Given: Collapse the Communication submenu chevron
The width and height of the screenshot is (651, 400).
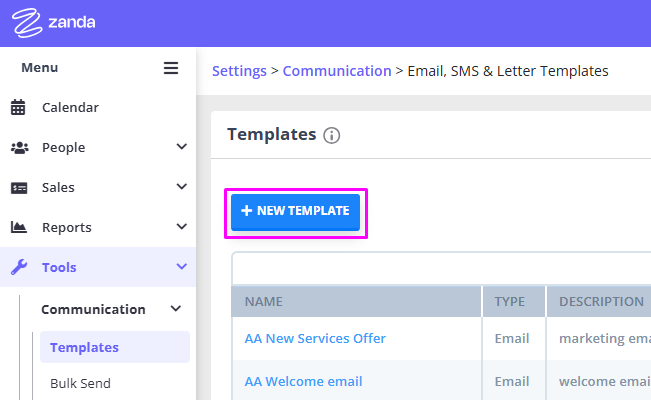Looking at the screenshot, I should coord(176,309).
